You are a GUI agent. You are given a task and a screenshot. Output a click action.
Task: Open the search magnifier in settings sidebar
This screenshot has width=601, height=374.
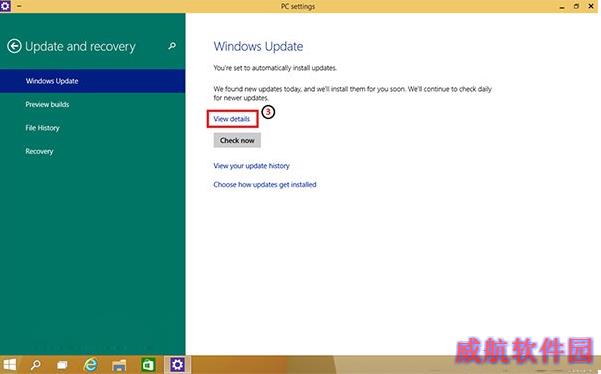point(172,46)
